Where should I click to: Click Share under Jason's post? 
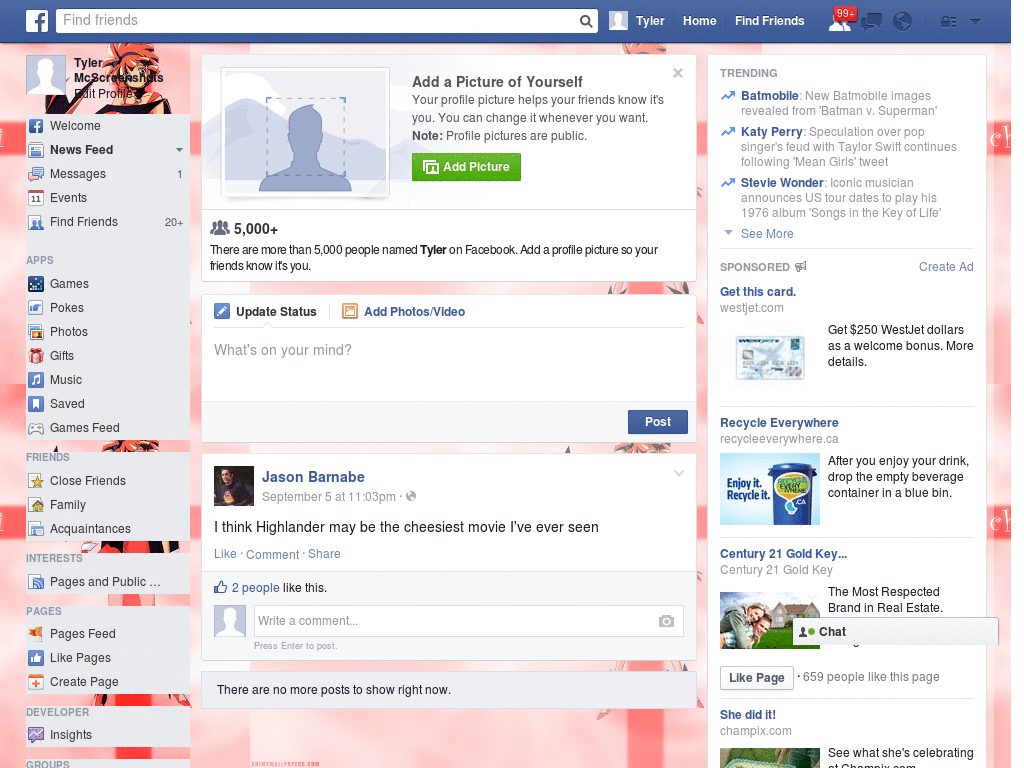pyautogui.click(x=324, y=554)
